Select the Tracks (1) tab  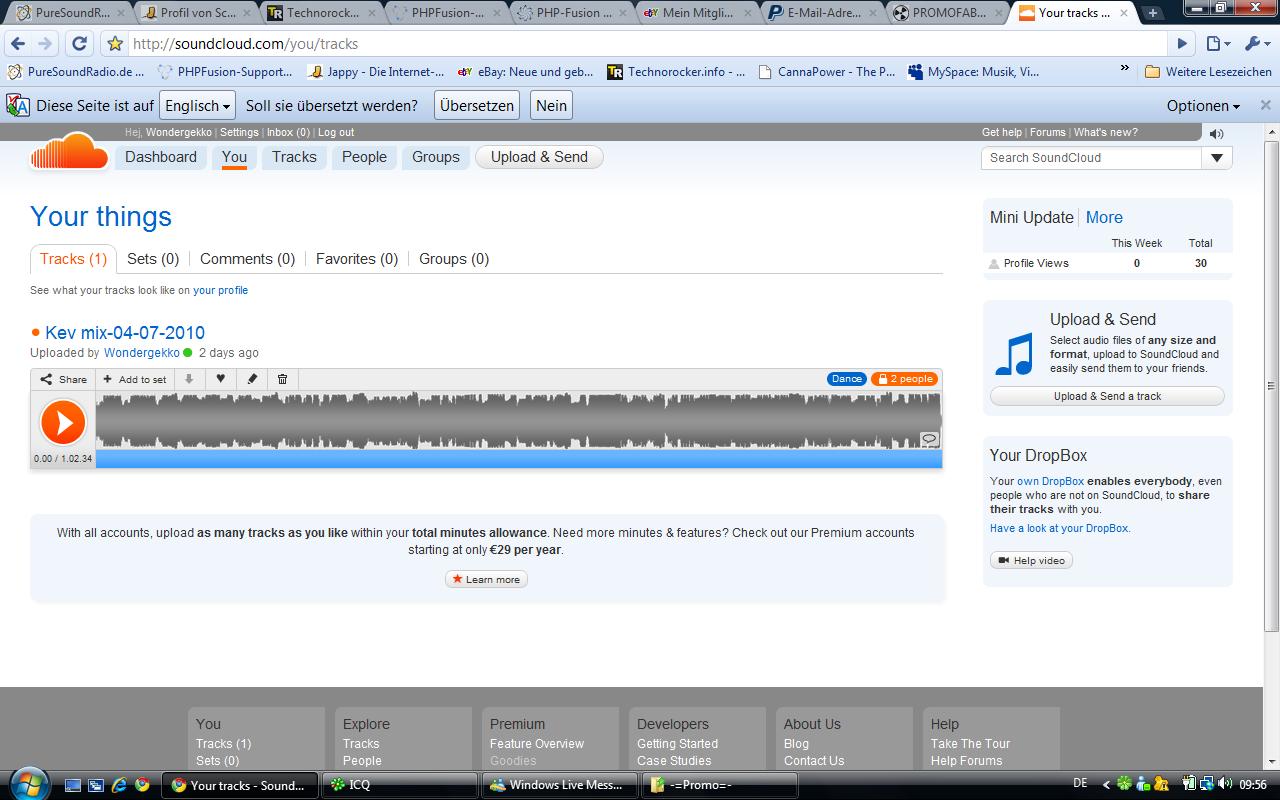point(73,259)
